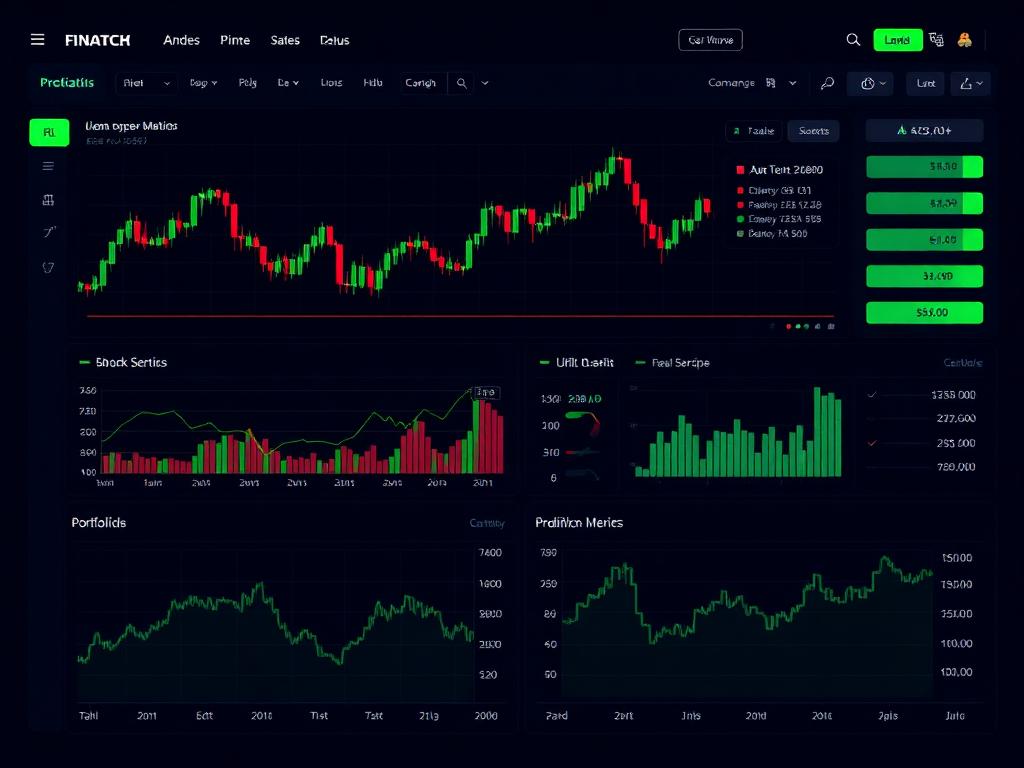Click the shield icon in the left sidebar
Image resolution: width=1024 pixels, height=768 pixels.
tap(48, 267)
